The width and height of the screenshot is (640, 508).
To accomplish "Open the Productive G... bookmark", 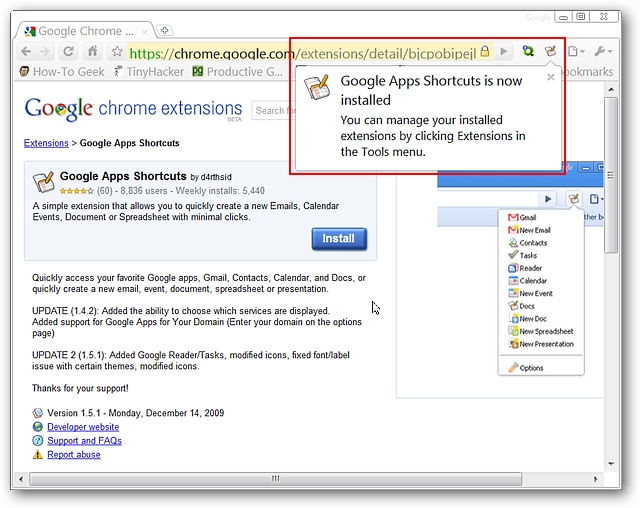I will click(x=238, y=72).
